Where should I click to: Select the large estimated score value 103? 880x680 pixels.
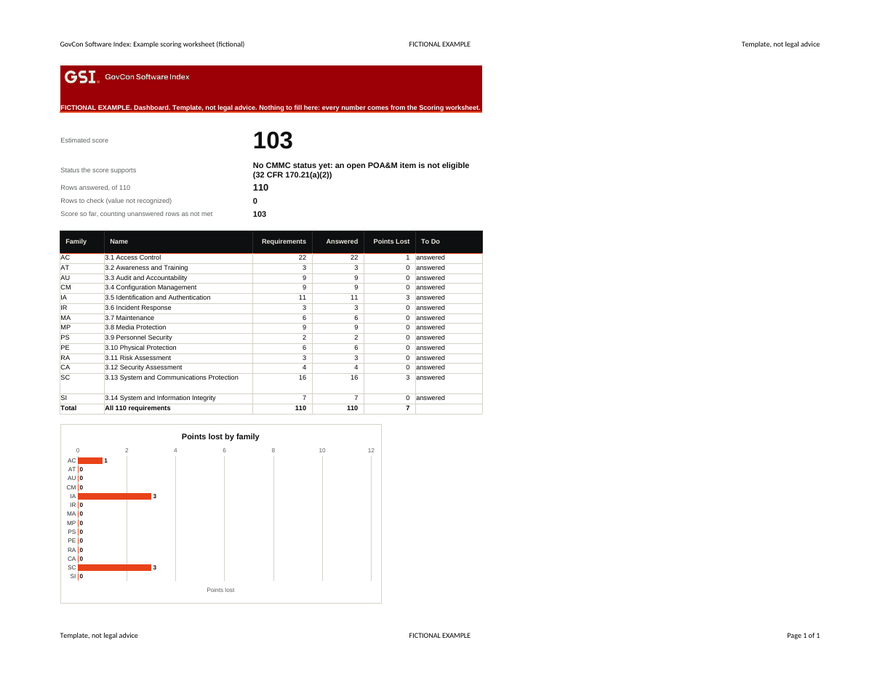[273, 140]
